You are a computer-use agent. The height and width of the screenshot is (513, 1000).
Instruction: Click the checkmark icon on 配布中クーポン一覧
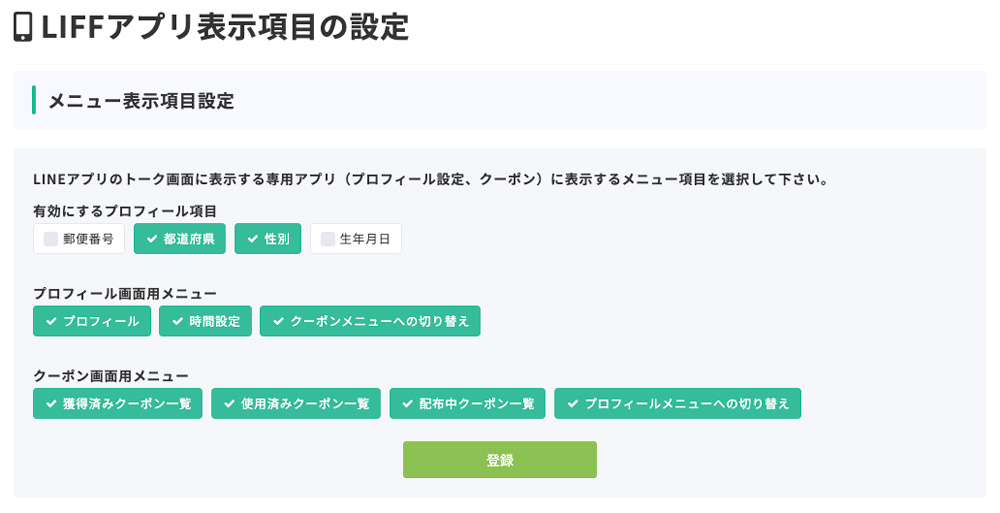408,404
